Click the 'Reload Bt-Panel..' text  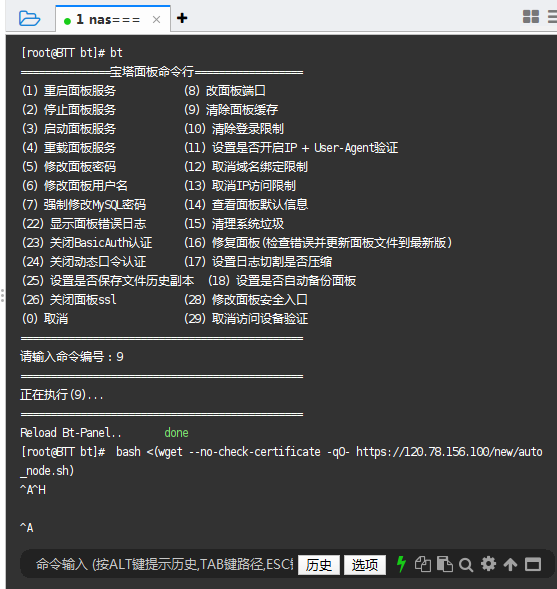pyautogui.click(x=71, y=433)
